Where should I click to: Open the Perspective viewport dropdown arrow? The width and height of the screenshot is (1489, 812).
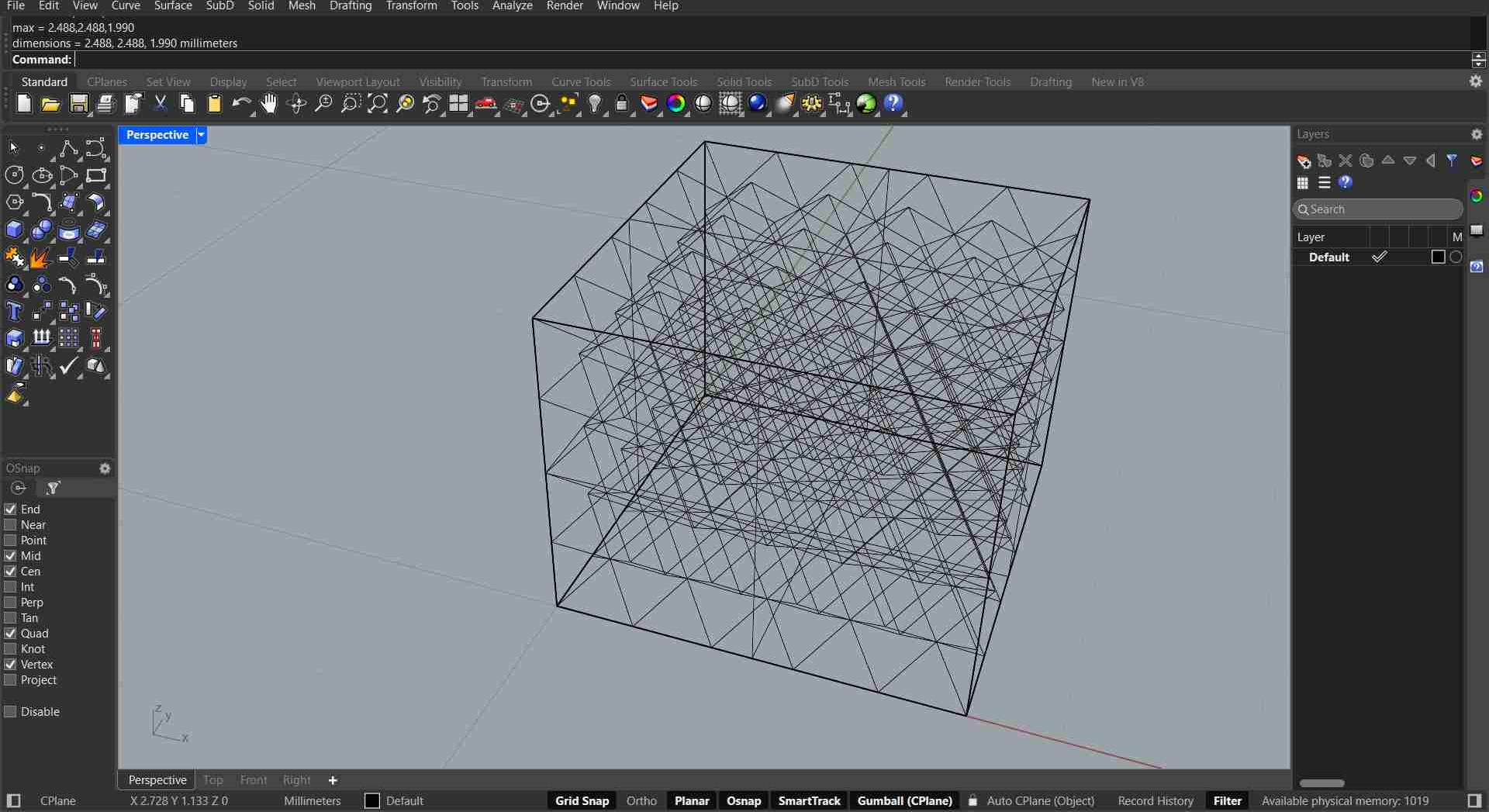point(201,135)
